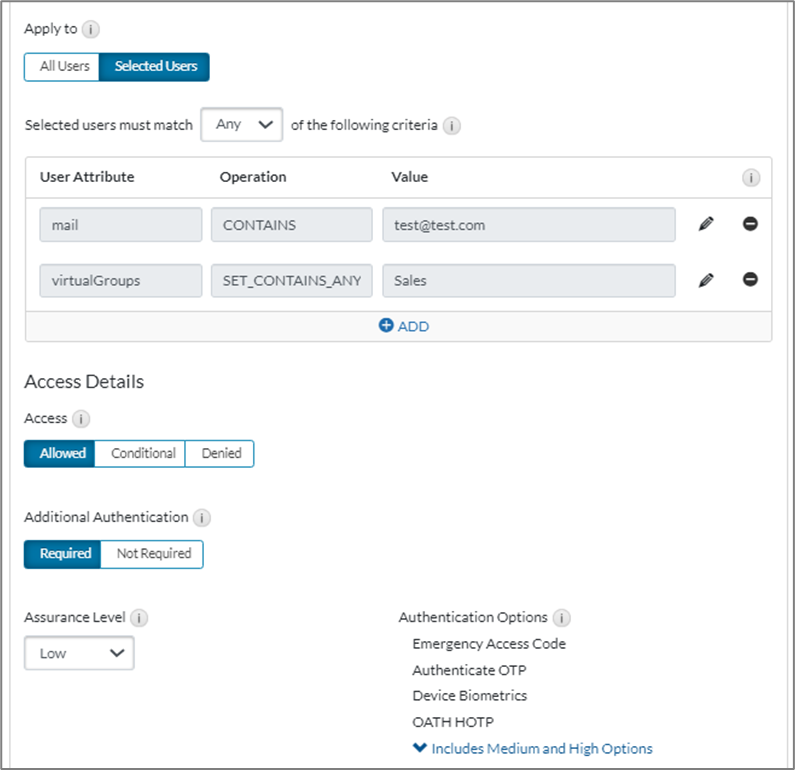Click info icon next to following criteria
The image size is (795, 770).
451,126
